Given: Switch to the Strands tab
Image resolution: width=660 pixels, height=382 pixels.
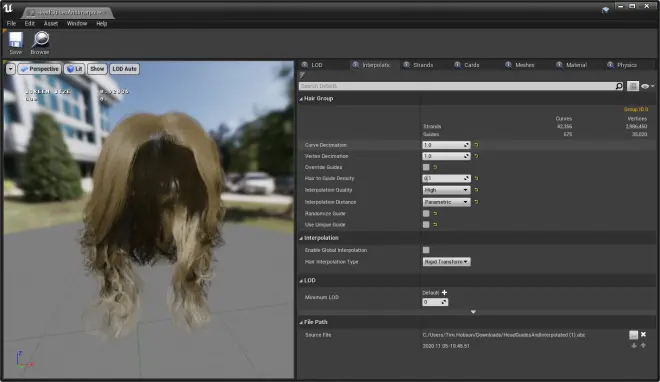Looking at the screenshot, I should pos(423,65).
